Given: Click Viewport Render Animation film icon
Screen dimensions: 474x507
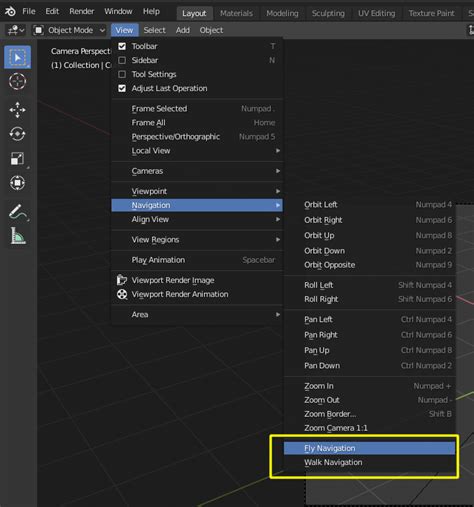Looking at the screenshot, I should click(x=122, y=294).
